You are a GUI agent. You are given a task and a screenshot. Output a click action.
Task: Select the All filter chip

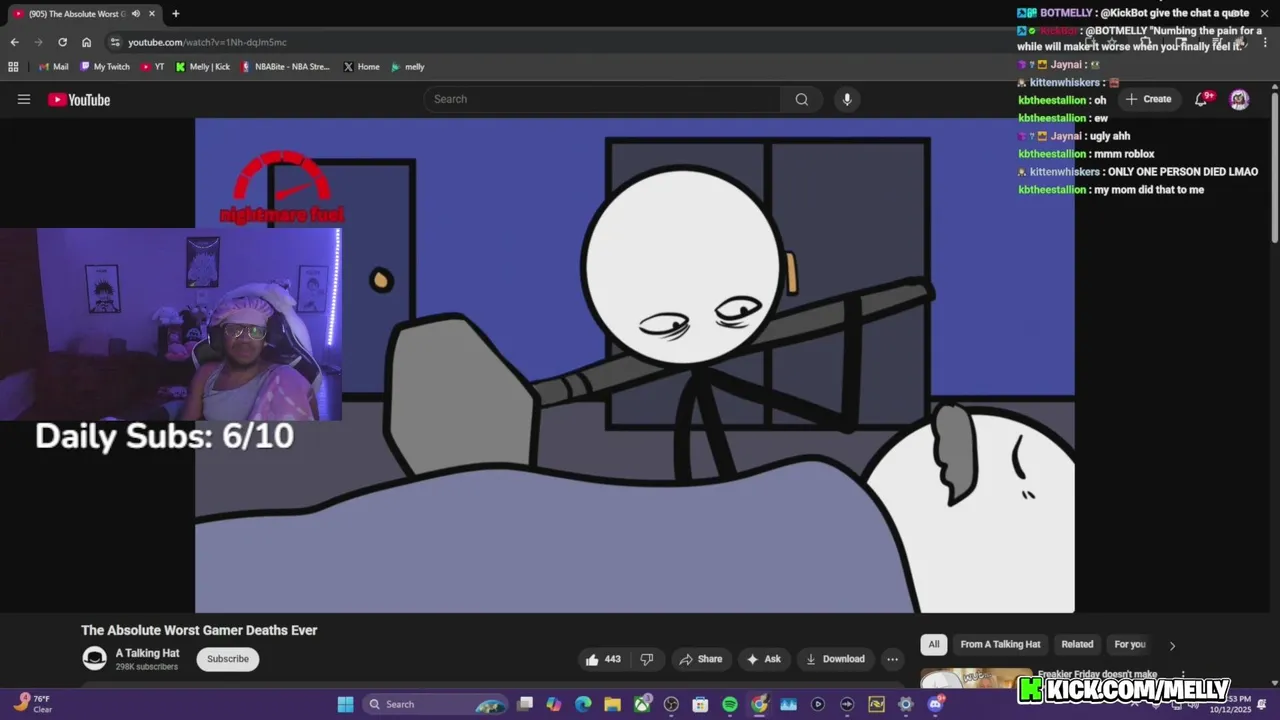coord(934,644)
